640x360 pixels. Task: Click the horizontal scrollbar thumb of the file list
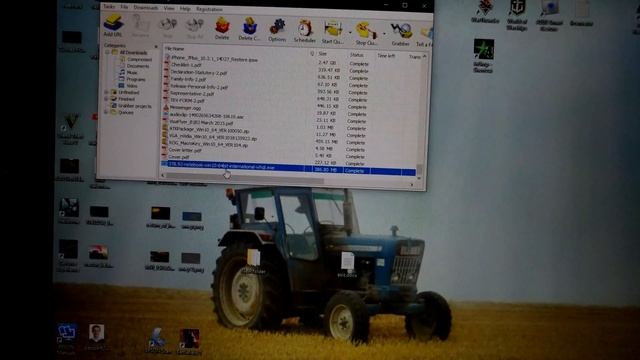[245, 178]
